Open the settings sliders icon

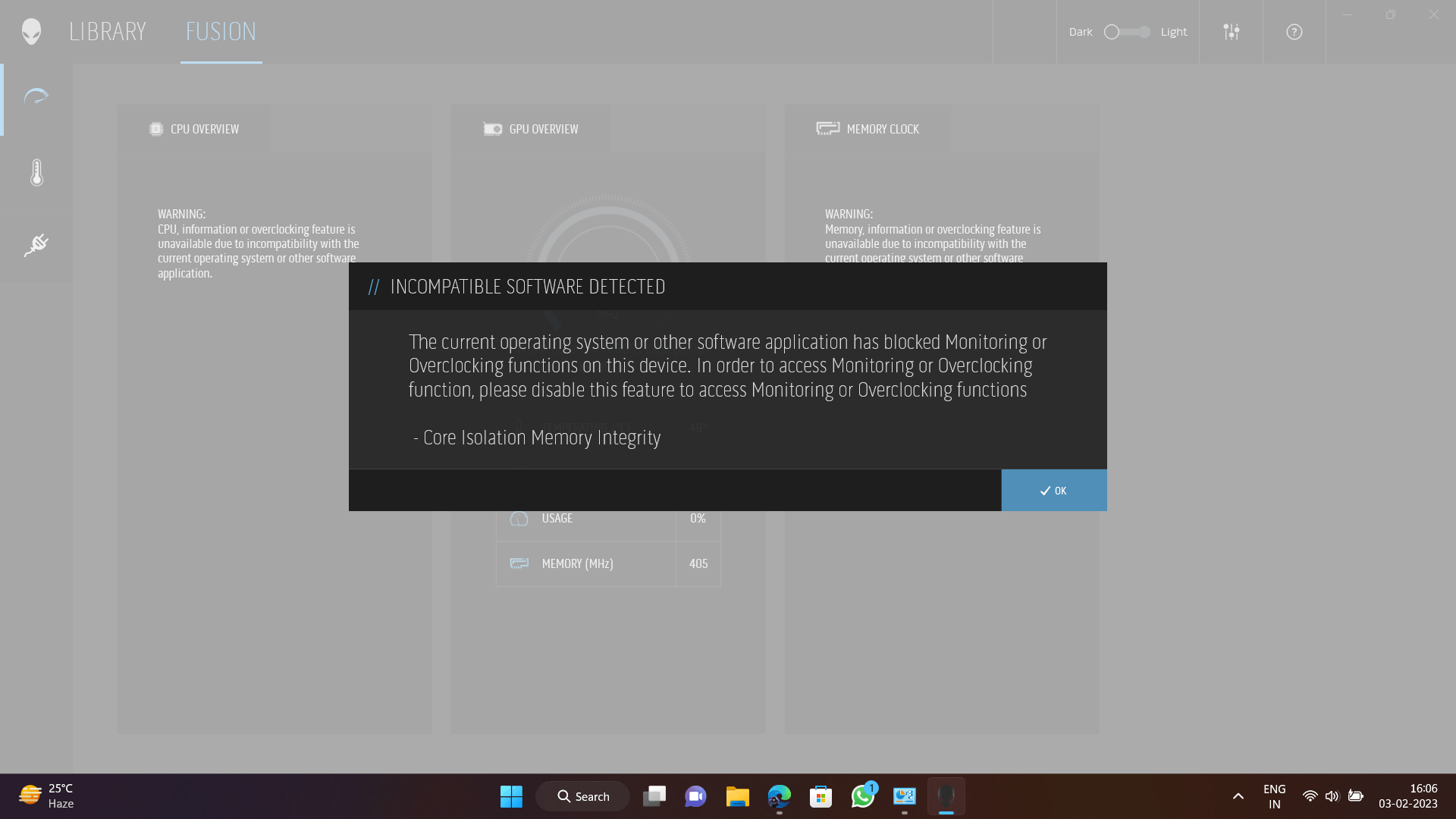point(1232,32)
